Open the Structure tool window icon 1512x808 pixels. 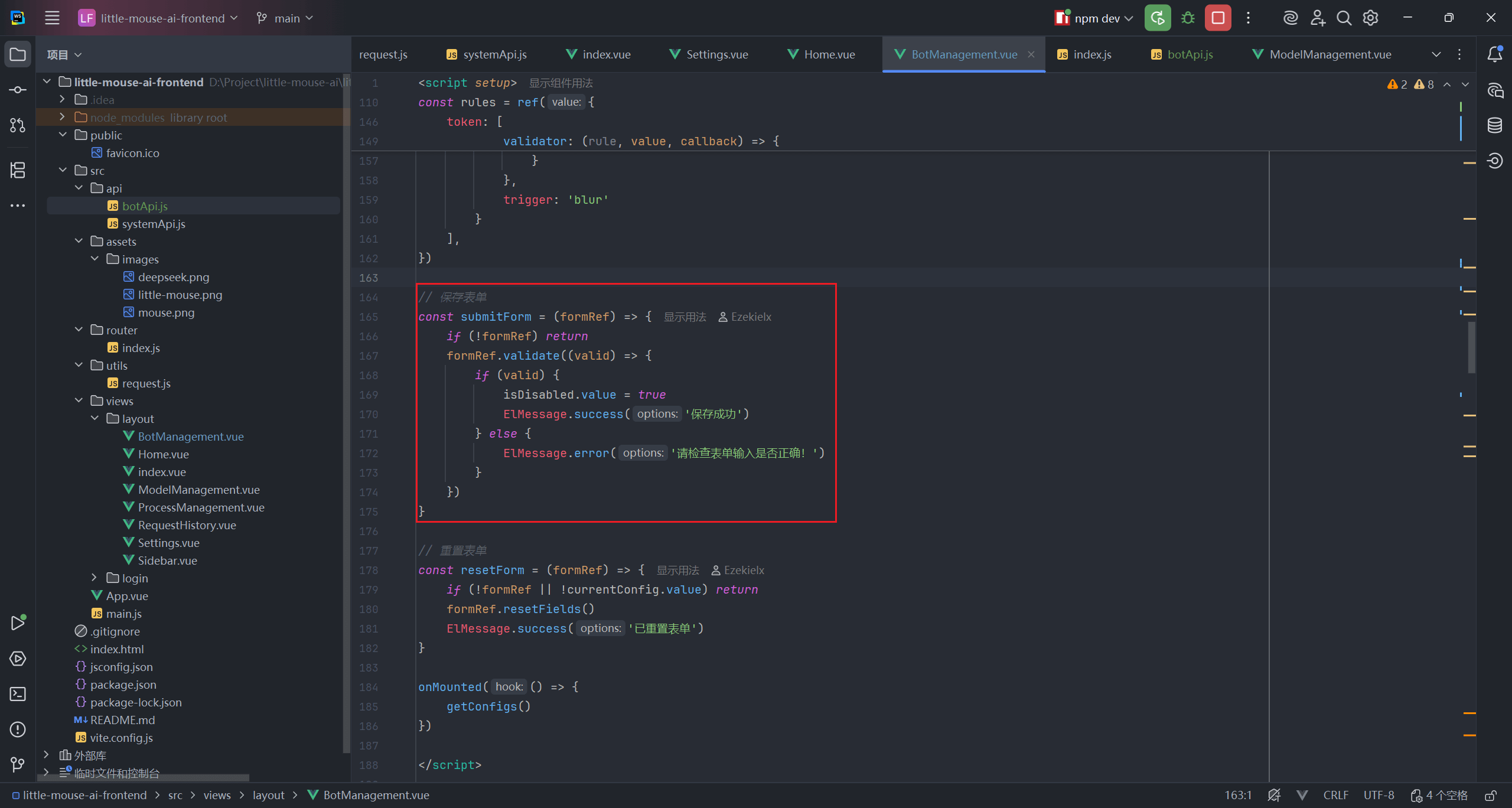18,170
